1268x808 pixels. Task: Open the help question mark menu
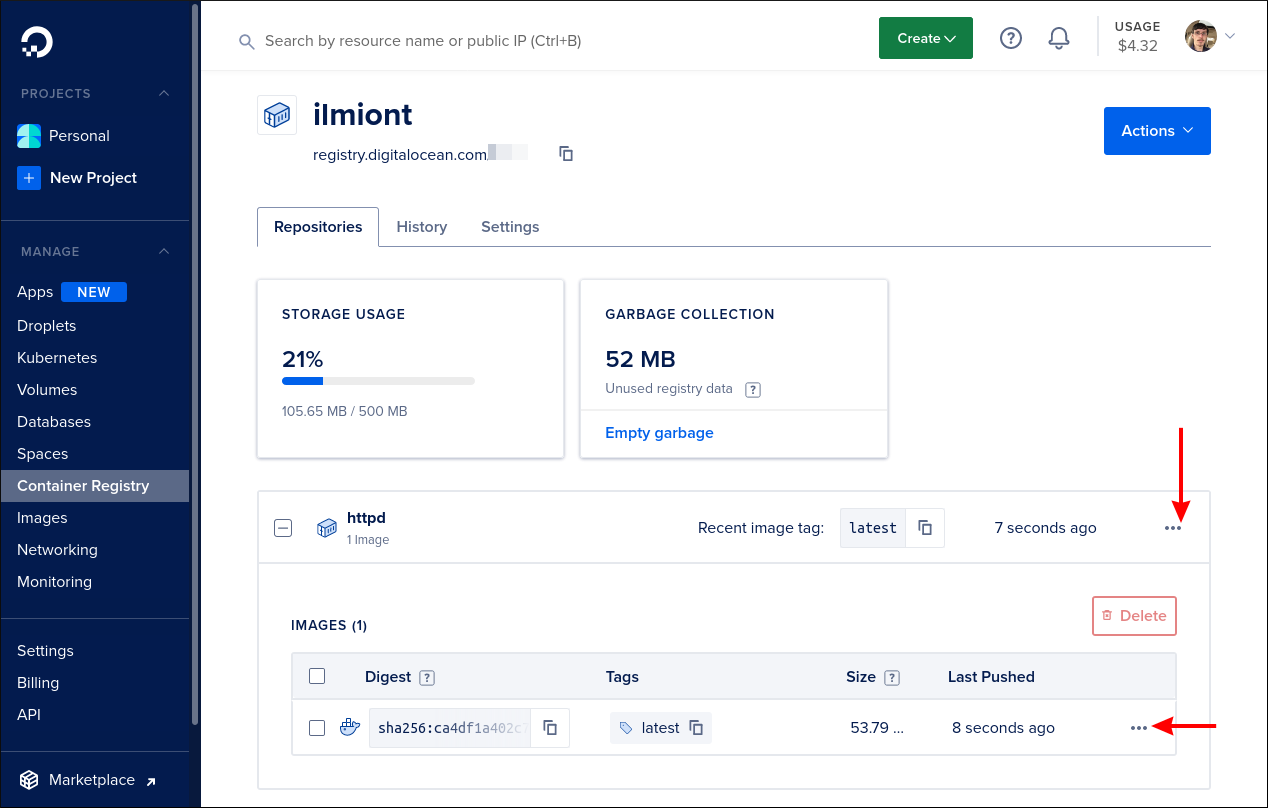(x=1011, y=38)
